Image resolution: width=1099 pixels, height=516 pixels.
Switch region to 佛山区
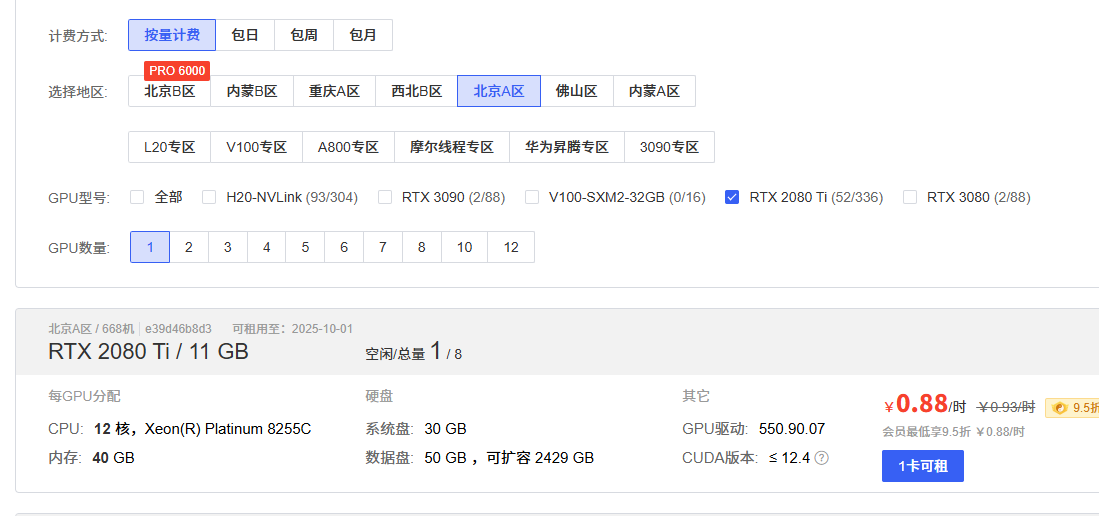click(x=577, y=91)
